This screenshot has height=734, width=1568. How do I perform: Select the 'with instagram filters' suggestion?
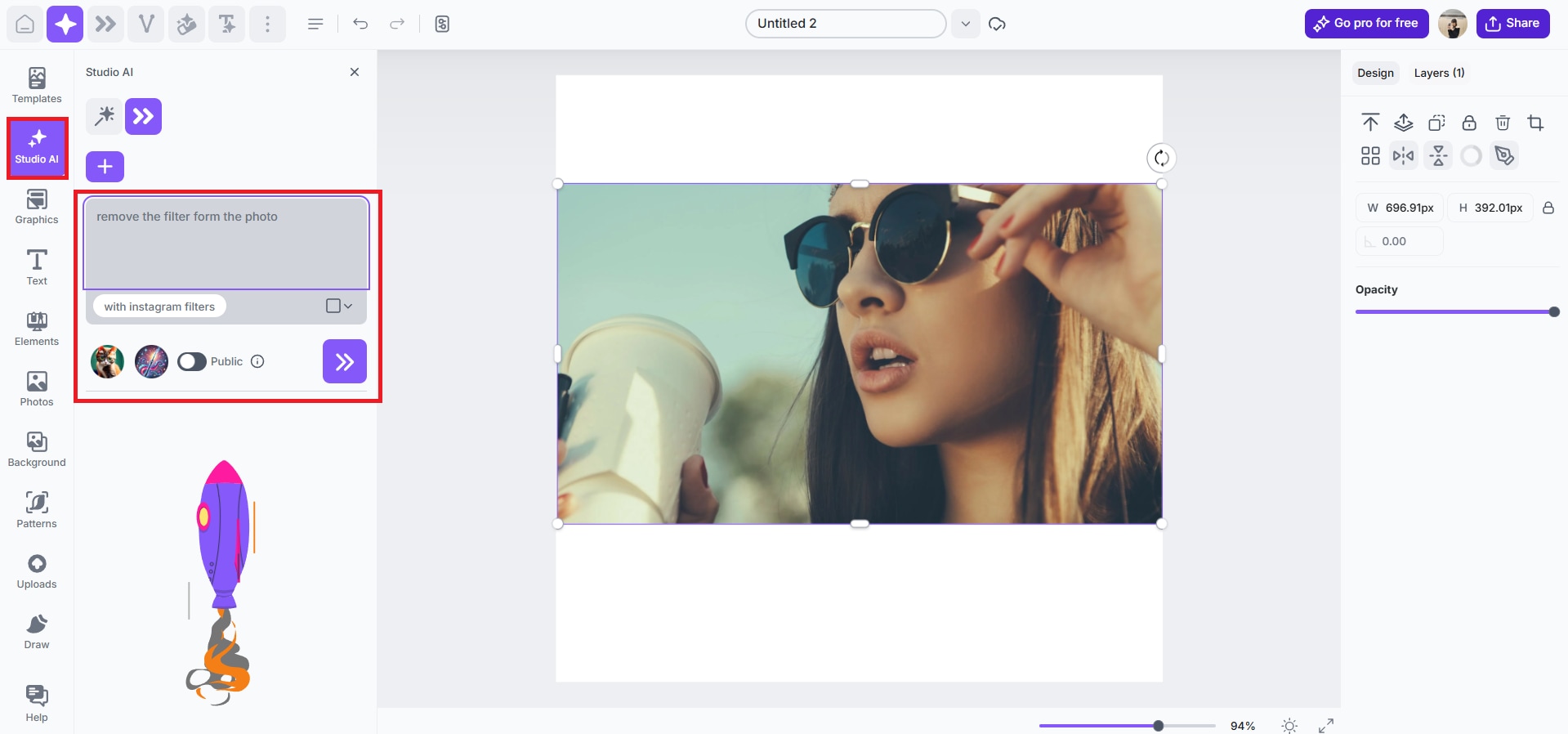coord(159,307)
